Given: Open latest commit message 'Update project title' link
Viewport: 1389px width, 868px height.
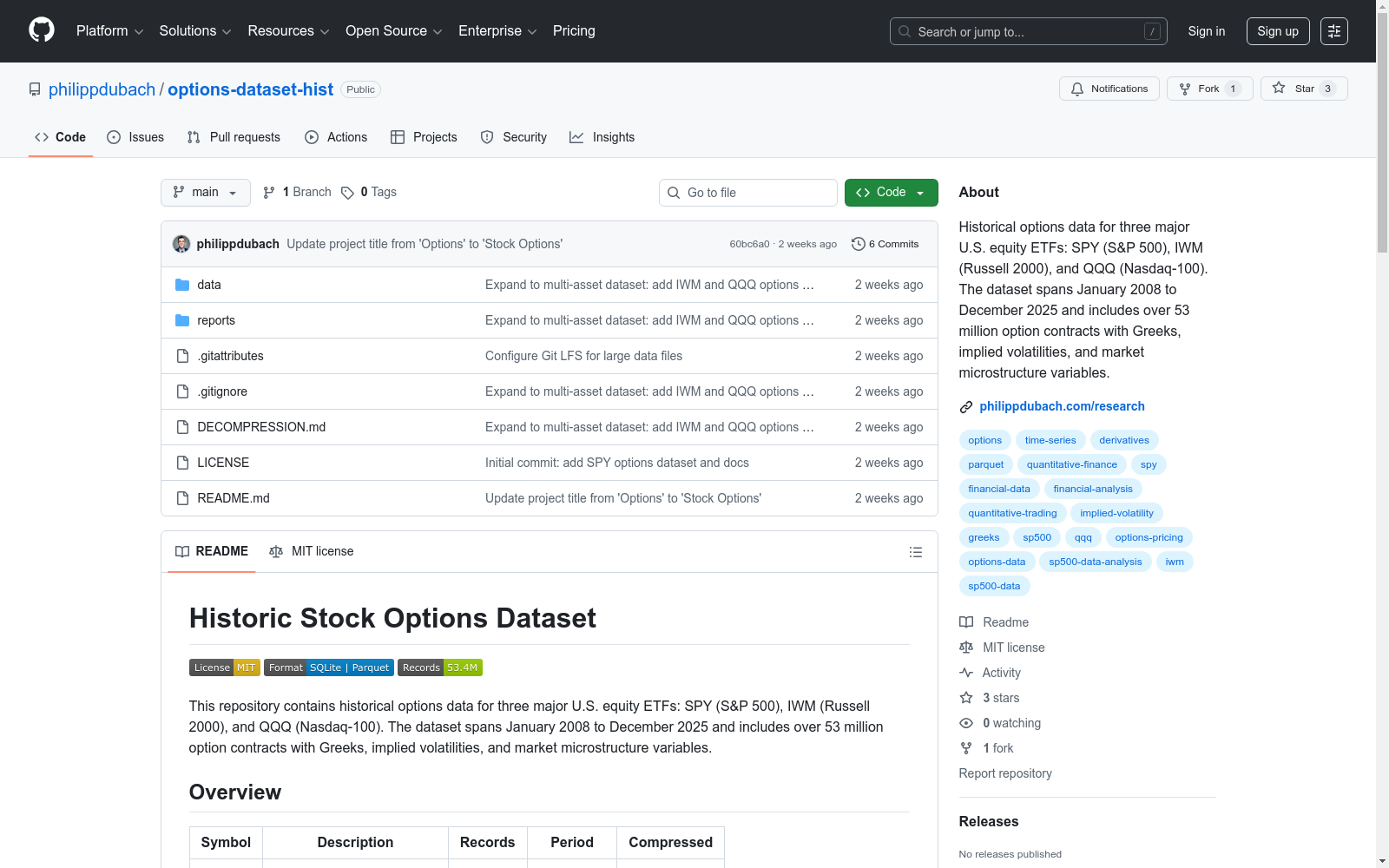Looking at the screenshot, I should pos(425,244).
